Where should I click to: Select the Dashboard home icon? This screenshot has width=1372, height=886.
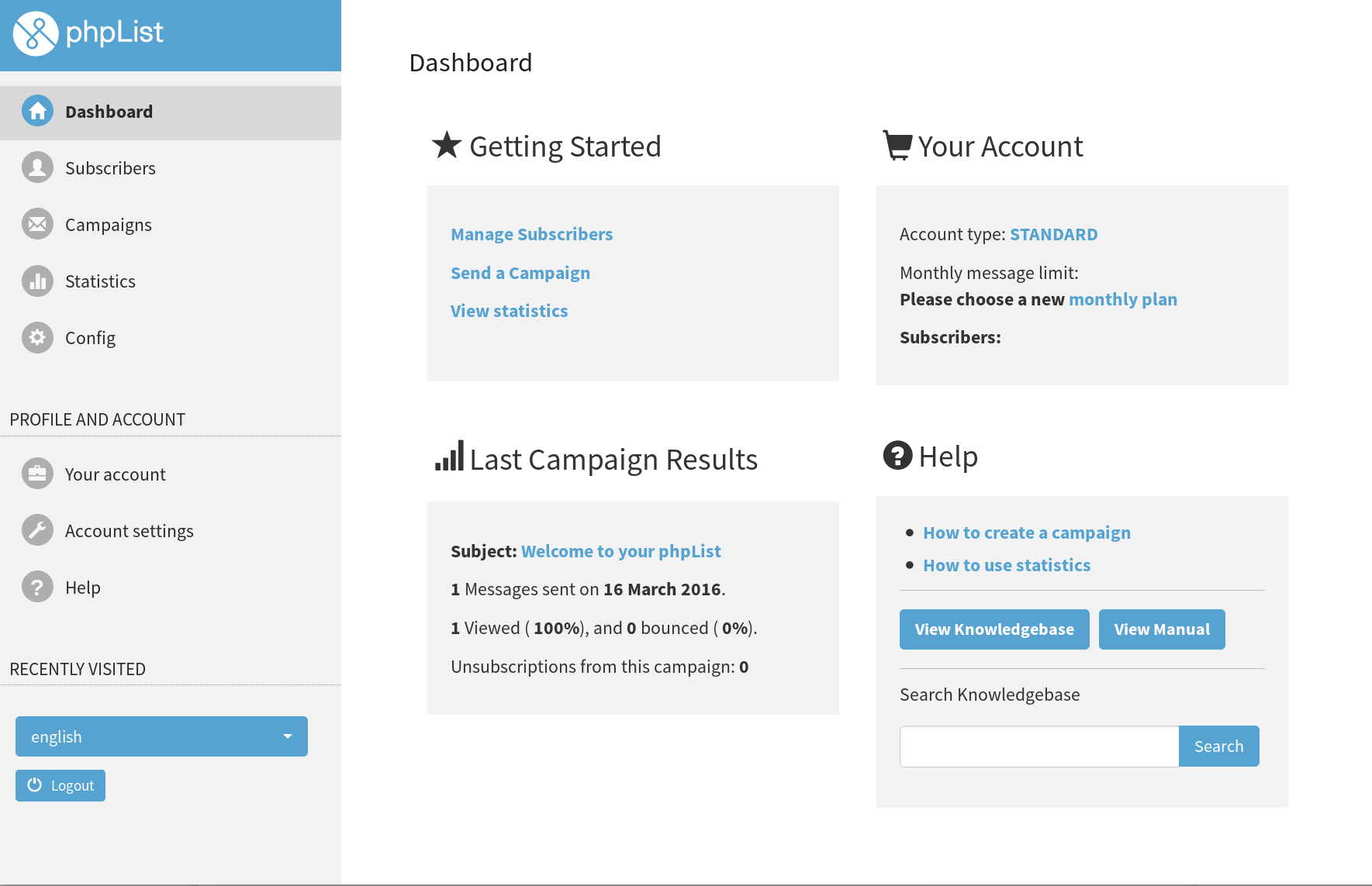(36, 111)
